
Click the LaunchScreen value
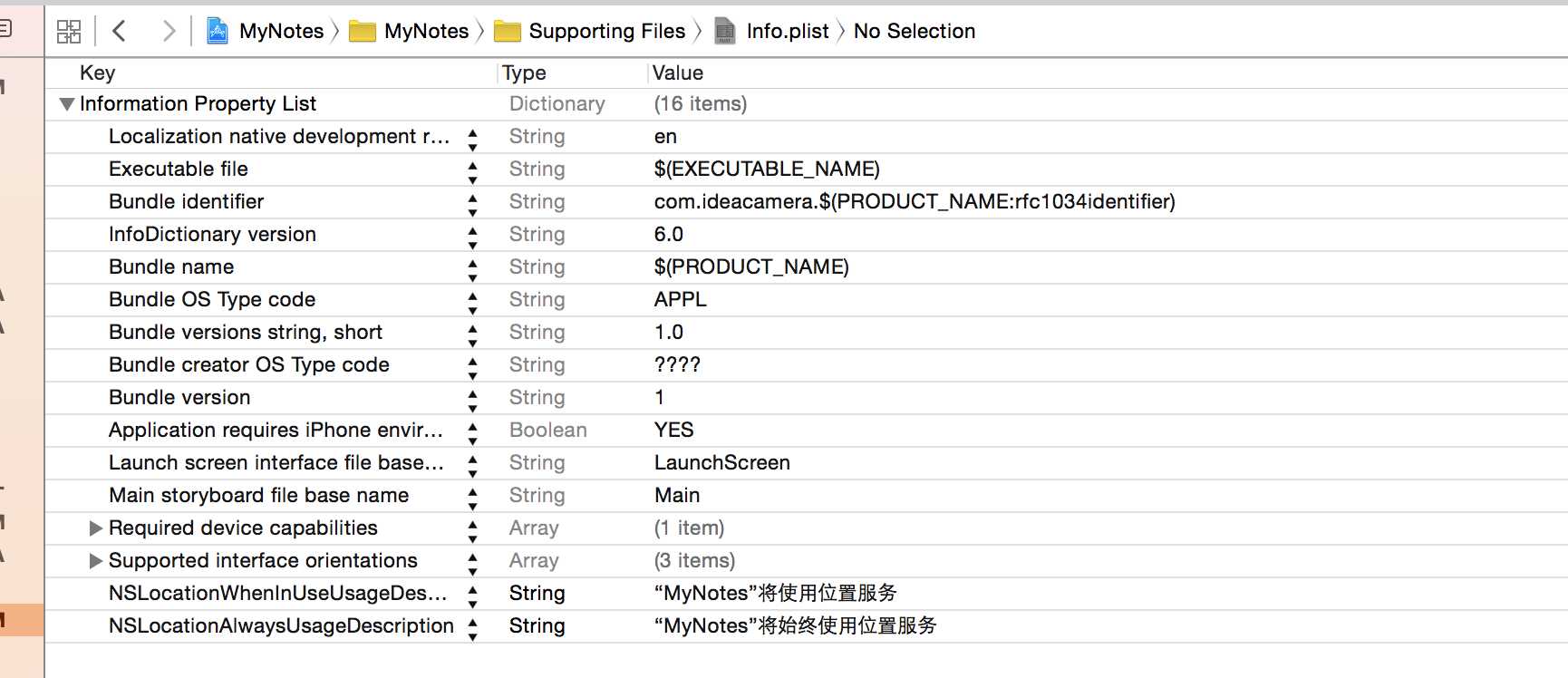click(722, 463)
